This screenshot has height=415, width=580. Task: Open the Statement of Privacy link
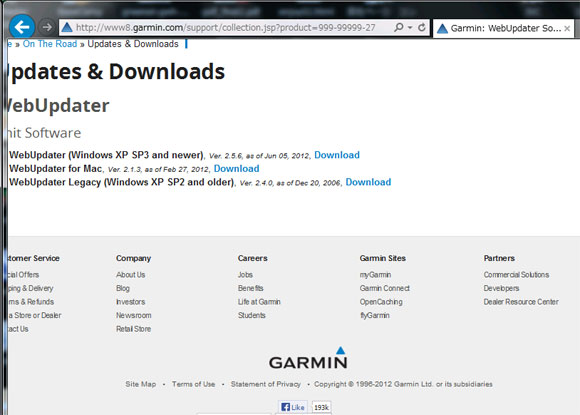tap(266, 384)
